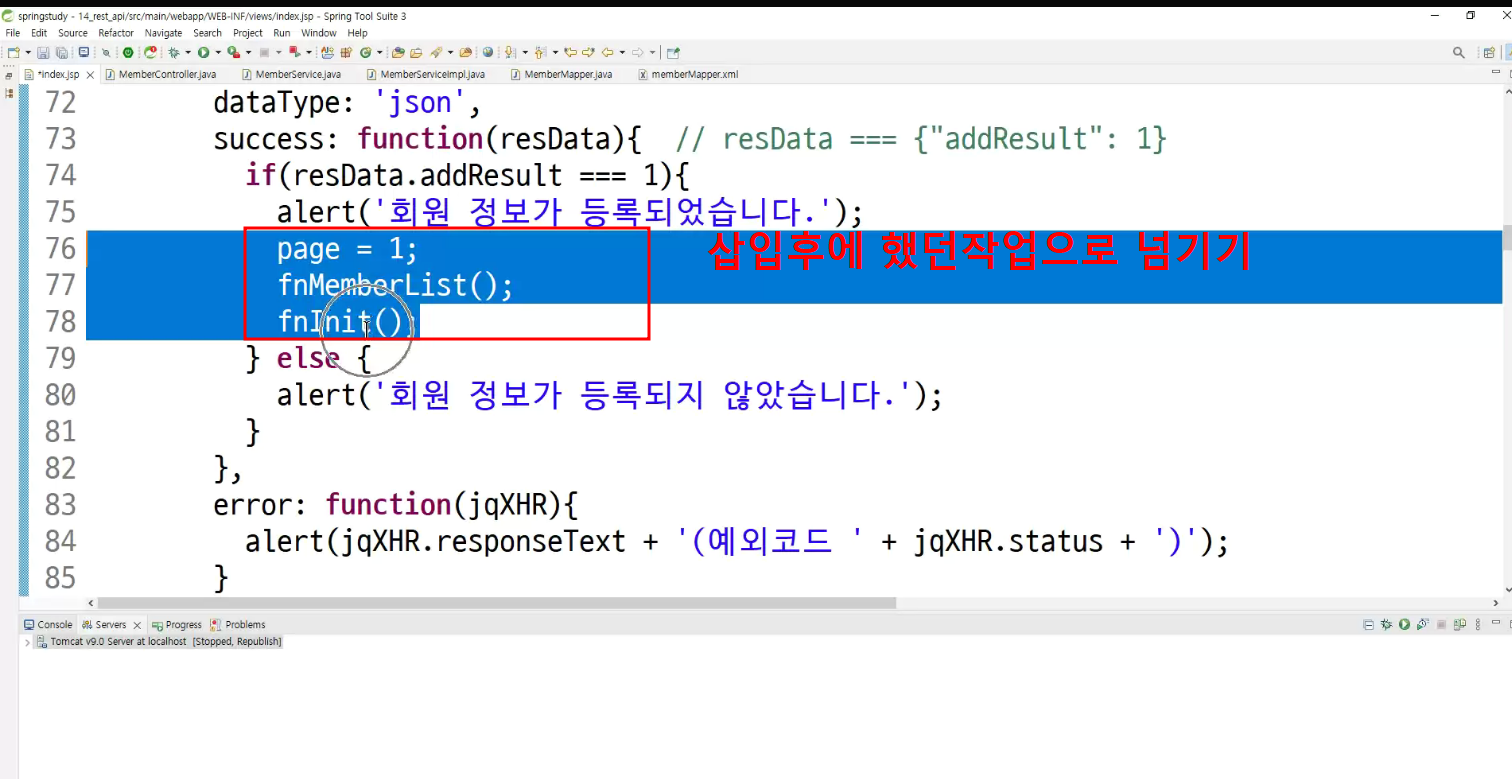Click the Open Perspective icon
This screenshot has width=1512, height=779.
(1488, 53)
